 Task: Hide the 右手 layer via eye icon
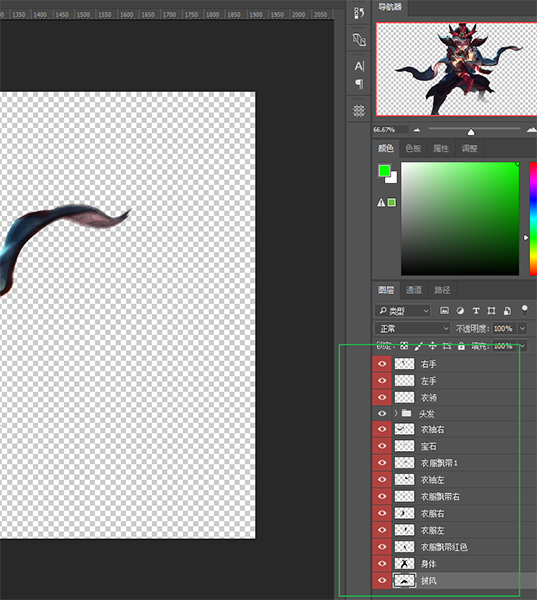[382, 364]
